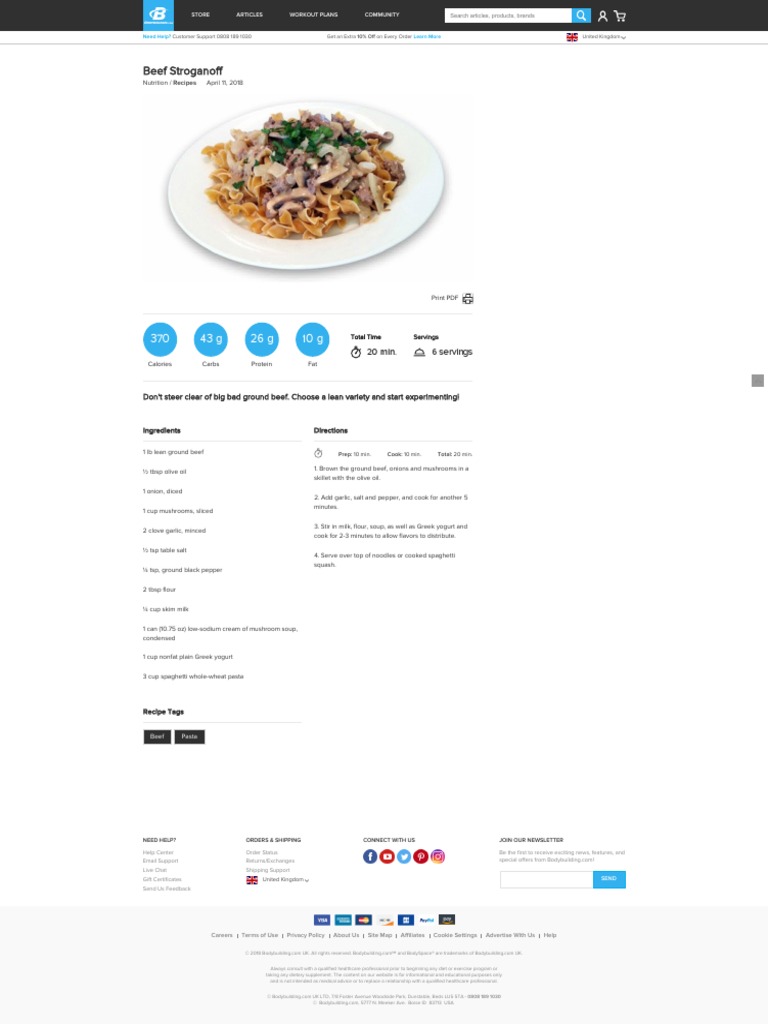Open the Workout Plans menu
The width and height of the screenshot is (768, 1024).
click(x=313, y=14)
